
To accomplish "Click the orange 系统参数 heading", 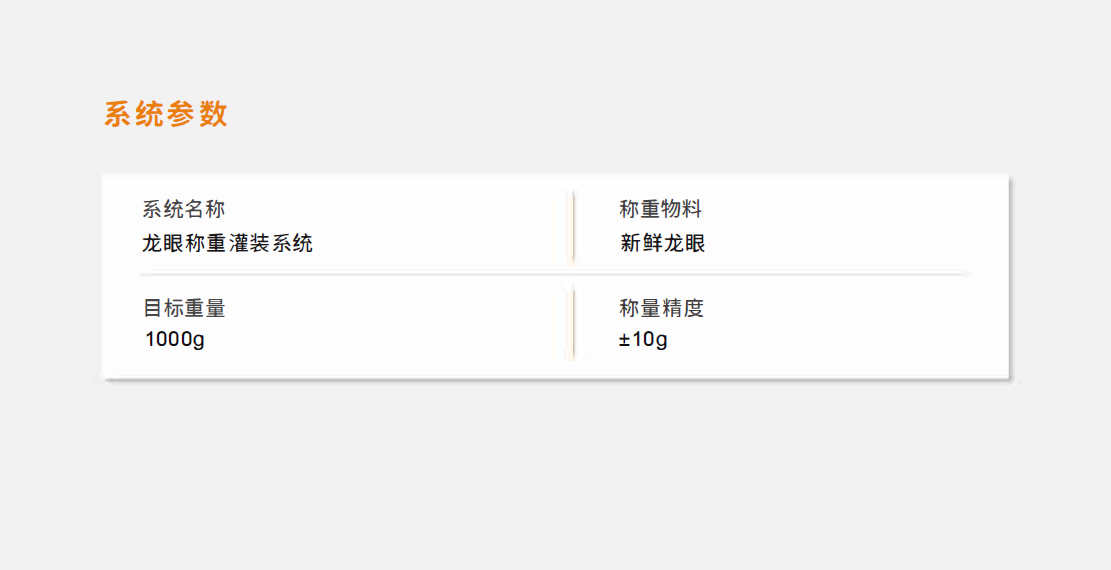I will (166, 114).
